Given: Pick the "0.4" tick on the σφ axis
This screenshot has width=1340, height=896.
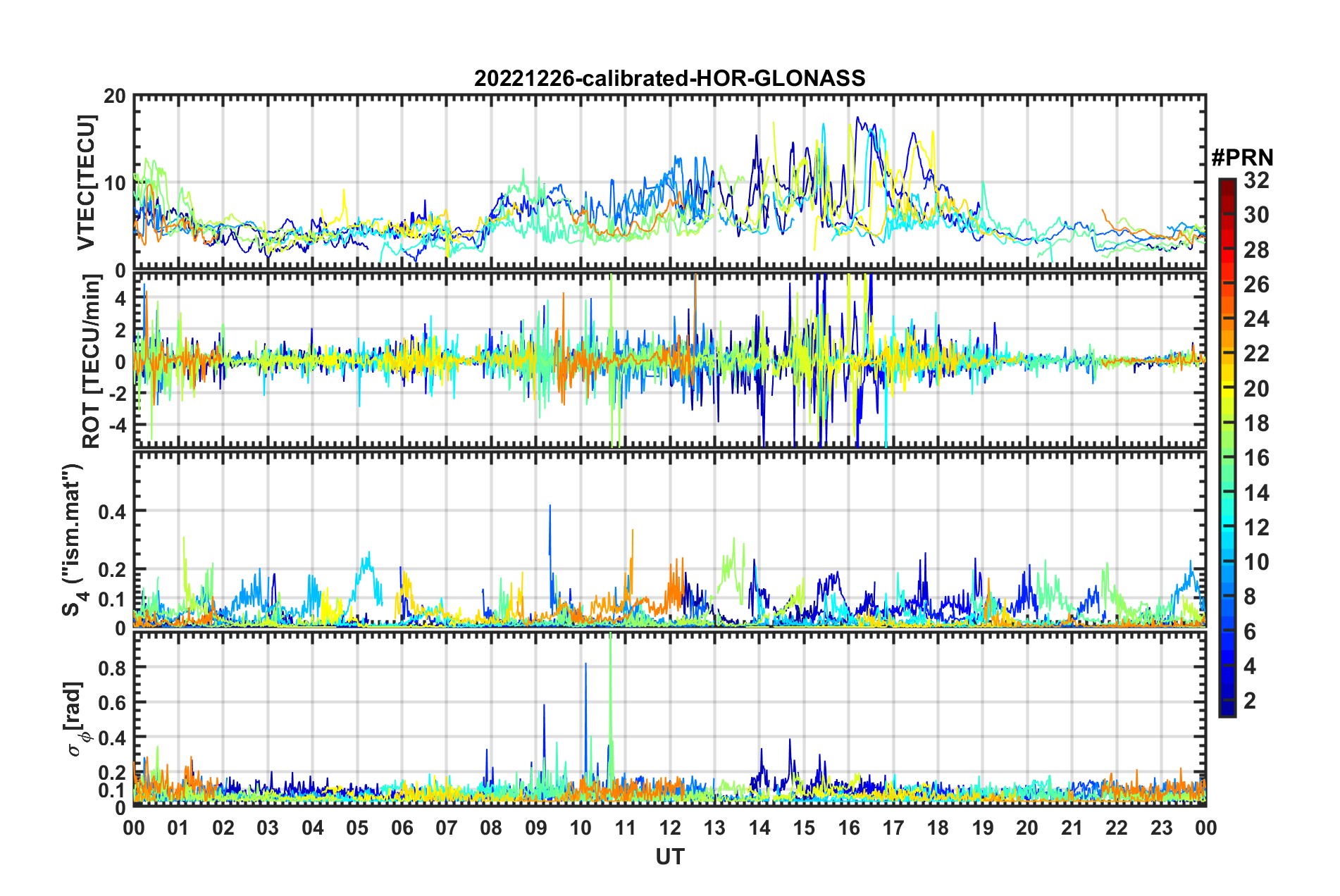Looking at the screenshot, I should [112, 738].
